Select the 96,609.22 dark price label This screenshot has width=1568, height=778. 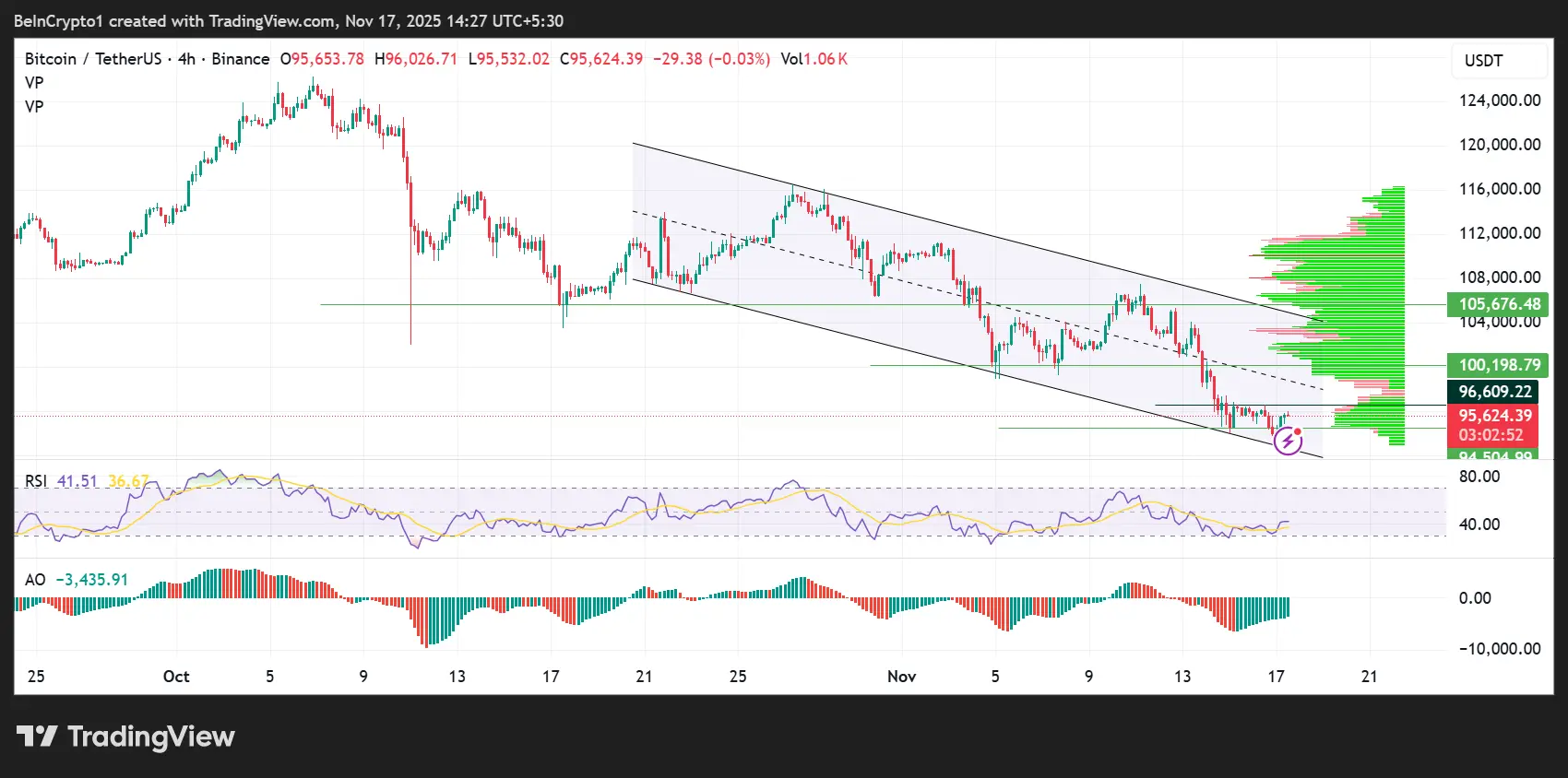1493,392
